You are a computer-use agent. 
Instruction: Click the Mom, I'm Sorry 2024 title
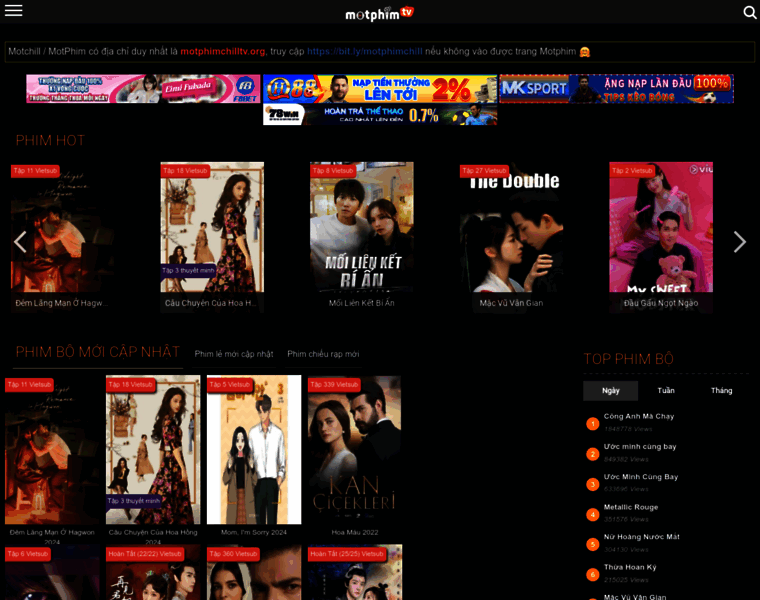pos(254,532)
